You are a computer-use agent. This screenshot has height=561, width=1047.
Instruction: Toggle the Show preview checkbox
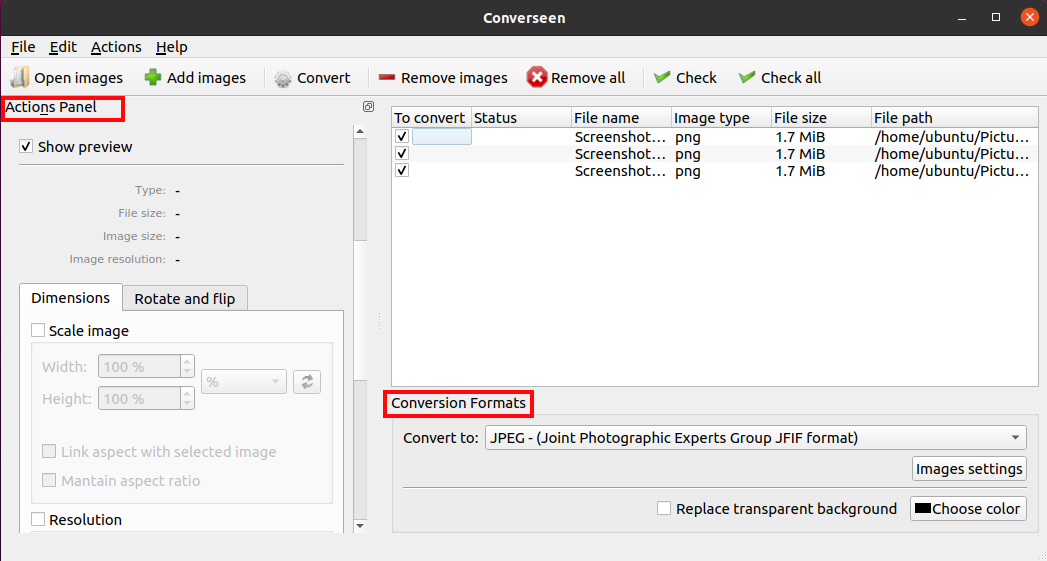[26, 146]
